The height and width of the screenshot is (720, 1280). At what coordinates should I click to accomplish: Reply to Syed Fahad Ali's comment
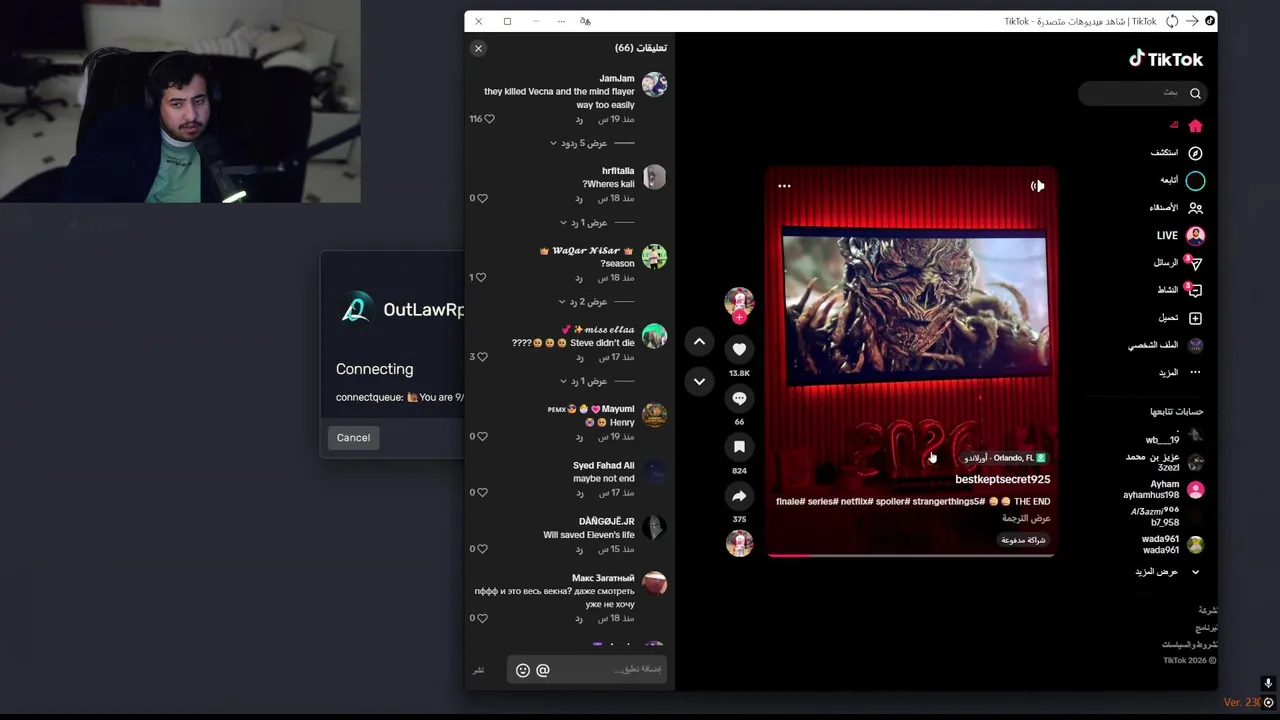(x=579, y=492)
